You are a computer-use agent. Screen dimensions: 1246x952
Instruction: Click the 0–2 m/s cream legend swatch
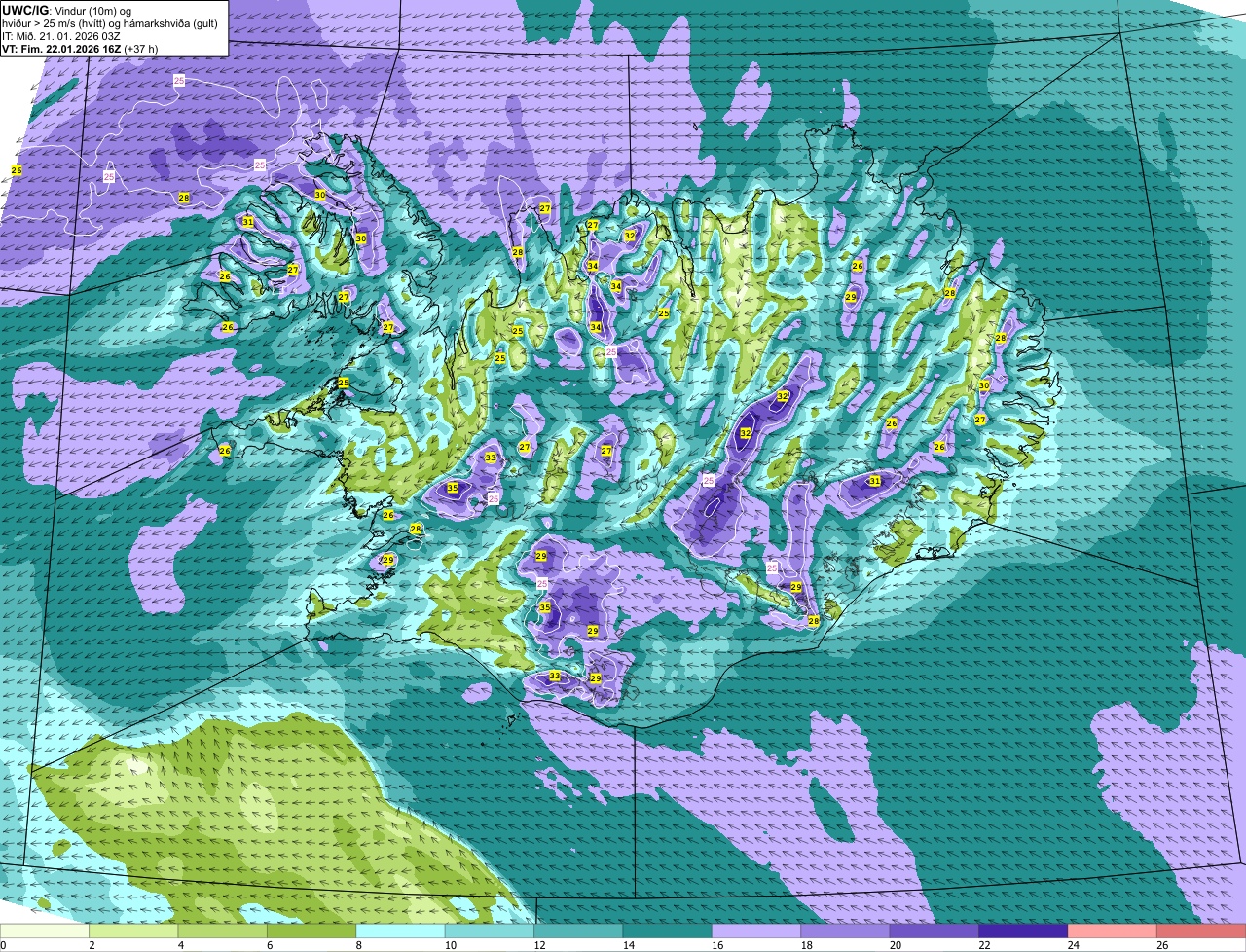coord(45,932)
